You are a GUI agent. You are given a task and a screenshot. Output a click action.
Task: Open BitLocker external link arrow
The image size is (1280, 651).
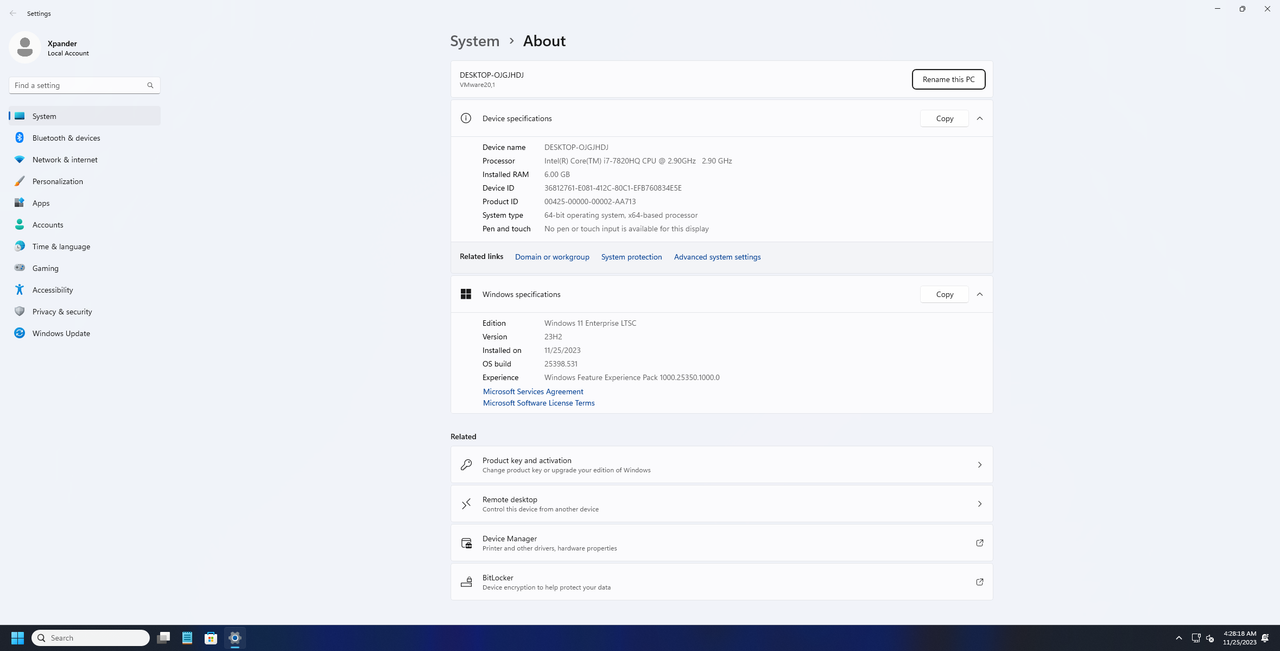[x=980, y=582]
